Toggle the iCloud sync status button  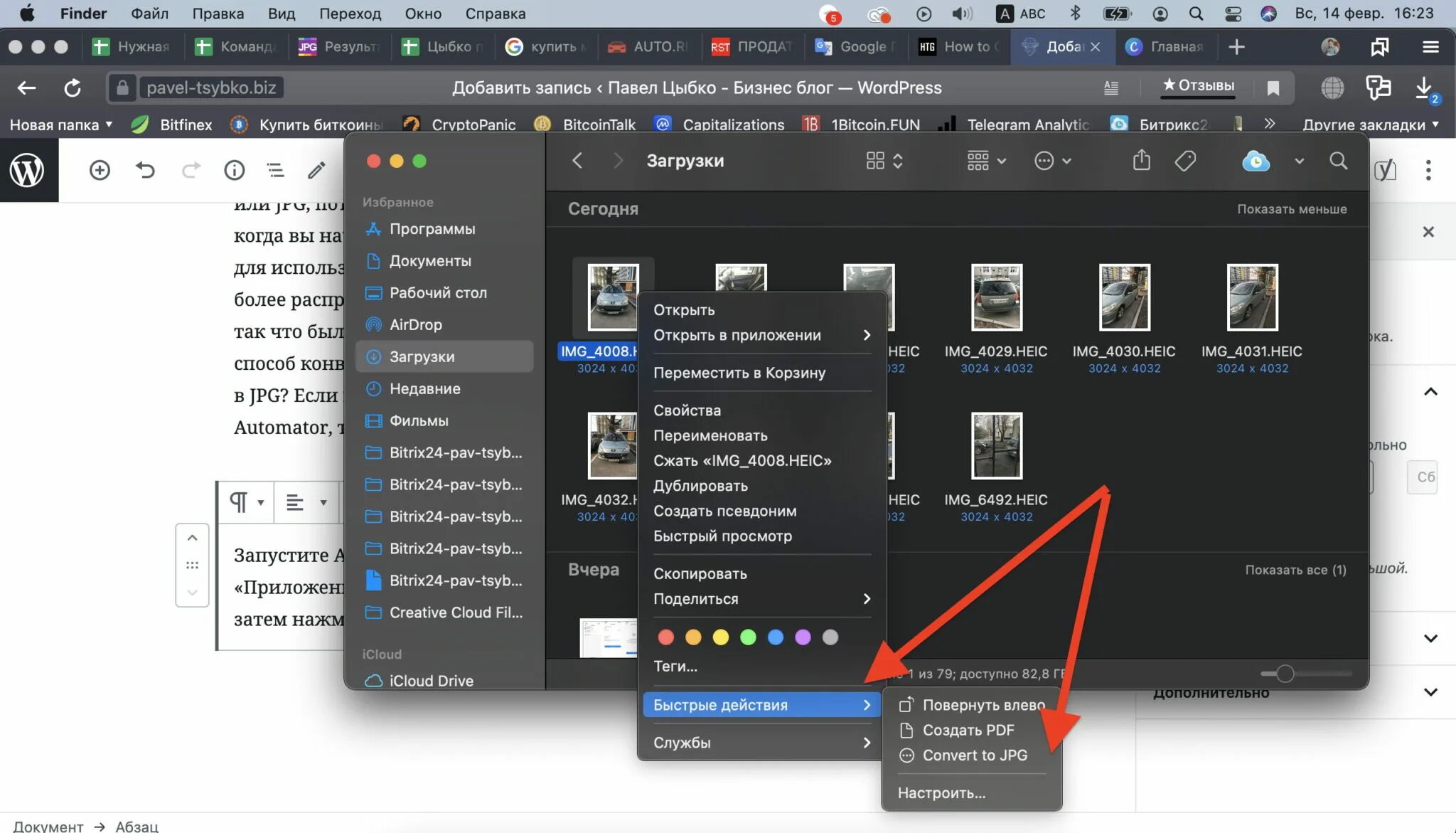pos(1256,161)
